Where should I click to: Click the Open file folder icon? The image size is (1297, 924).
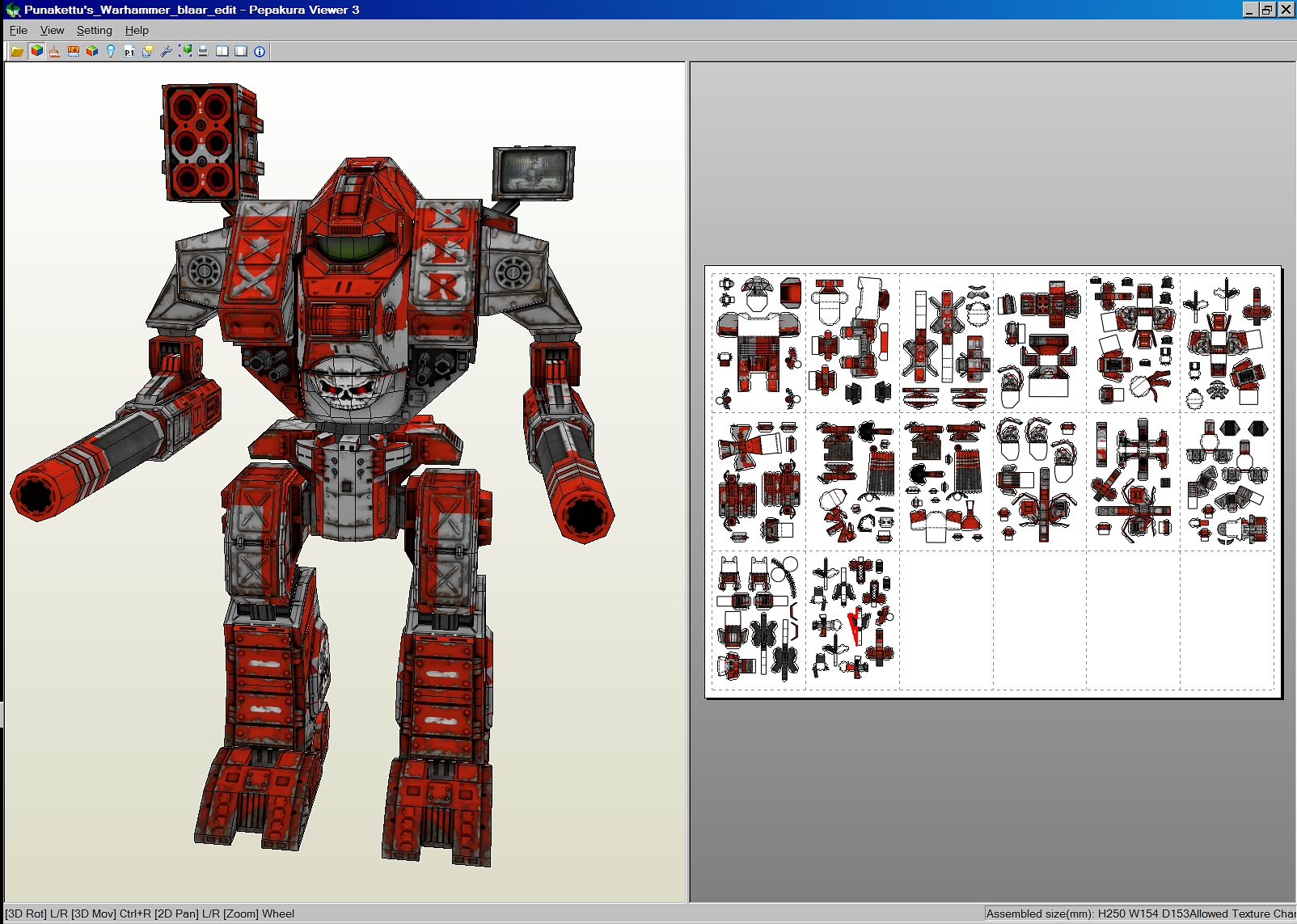pos(17,51)
